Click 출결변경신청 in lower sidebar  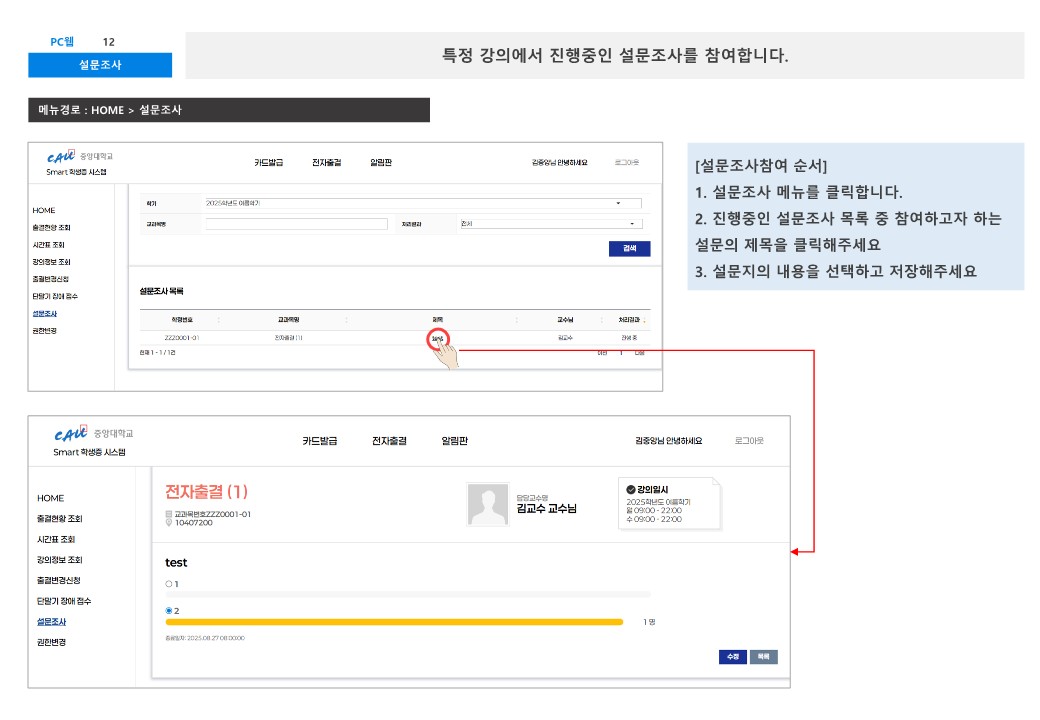58,580
